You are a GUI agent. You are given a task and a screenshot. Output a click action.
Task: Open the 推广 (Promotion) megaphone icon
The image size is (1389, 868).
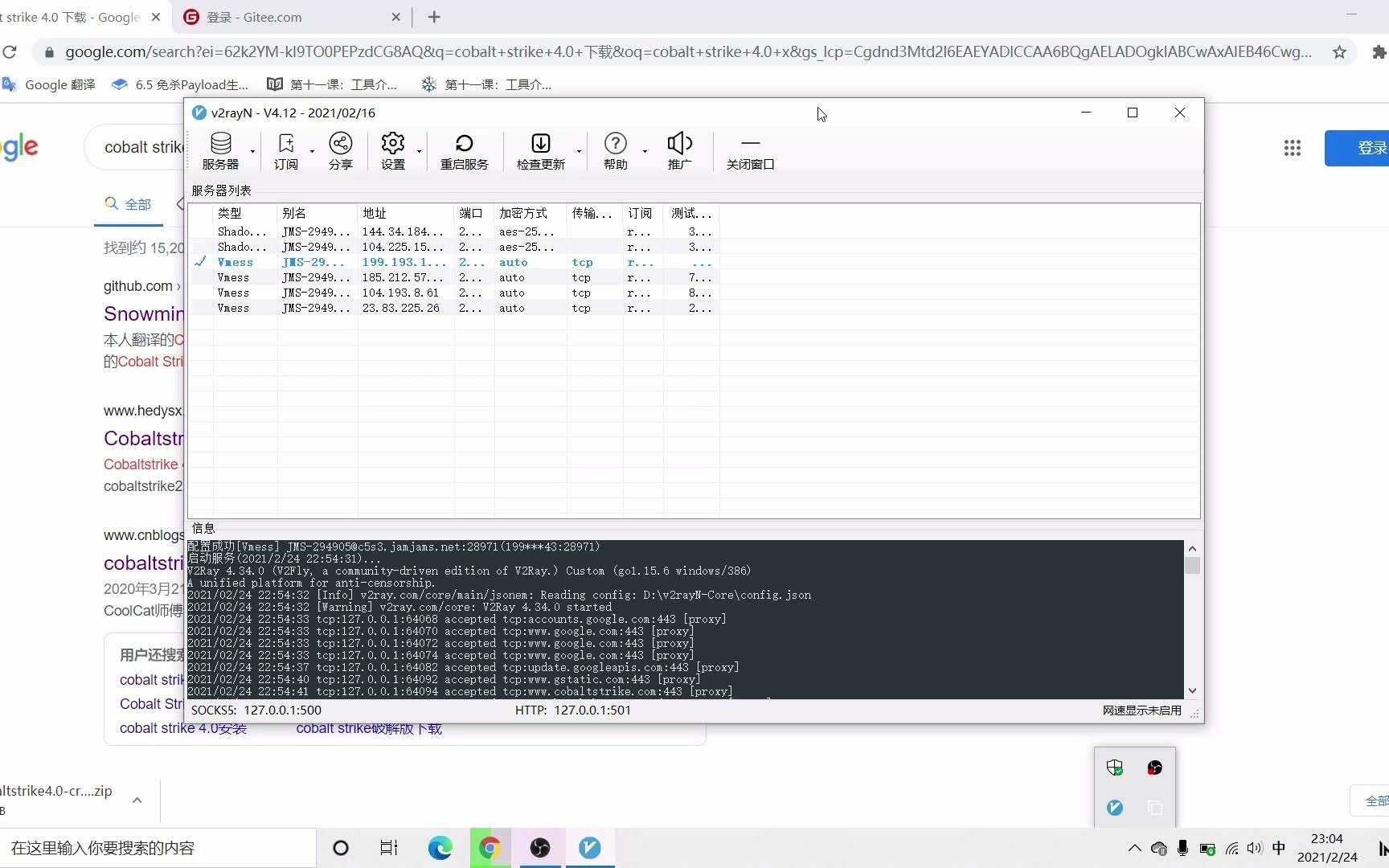tap(680, 151)
